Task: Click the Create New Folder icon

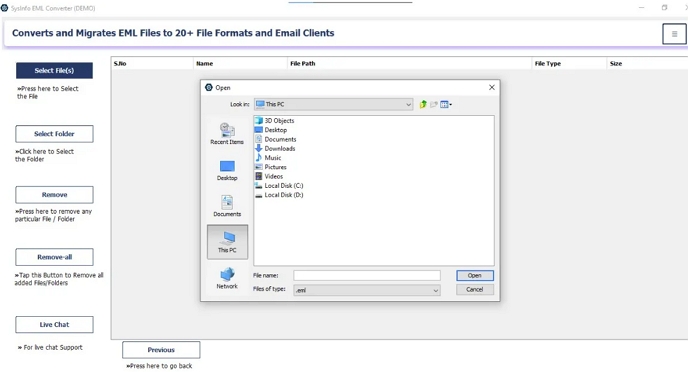Action: [x=434, y=104]
